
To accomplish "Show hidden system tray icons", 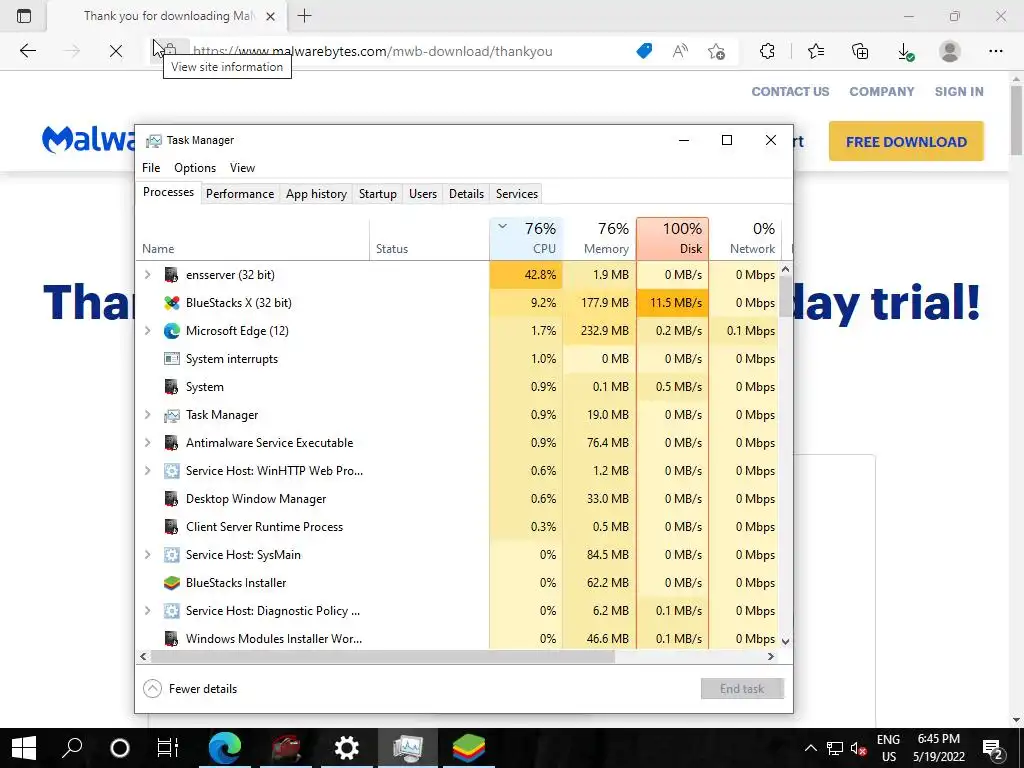I will click(810, 748).
